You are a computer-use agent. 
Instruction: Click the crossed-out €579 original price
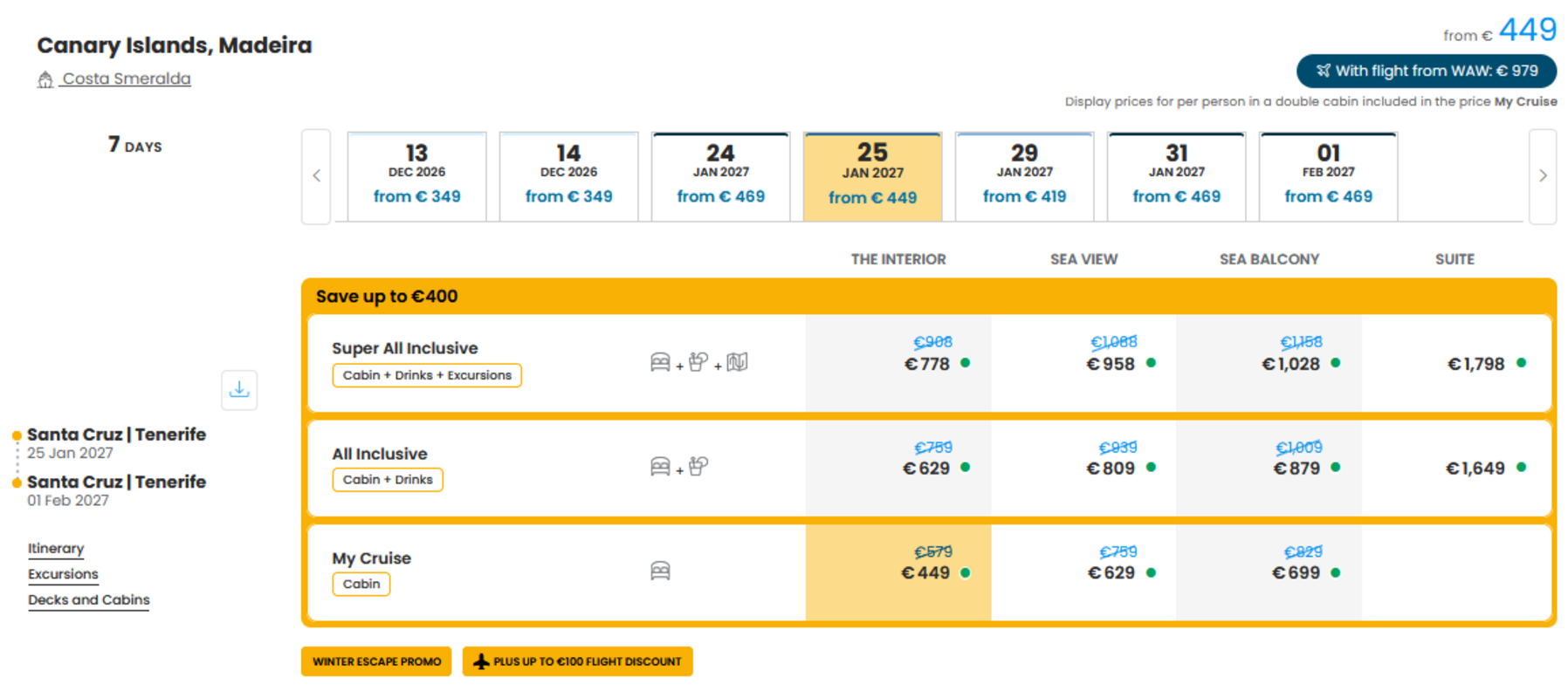click(933, 551)
